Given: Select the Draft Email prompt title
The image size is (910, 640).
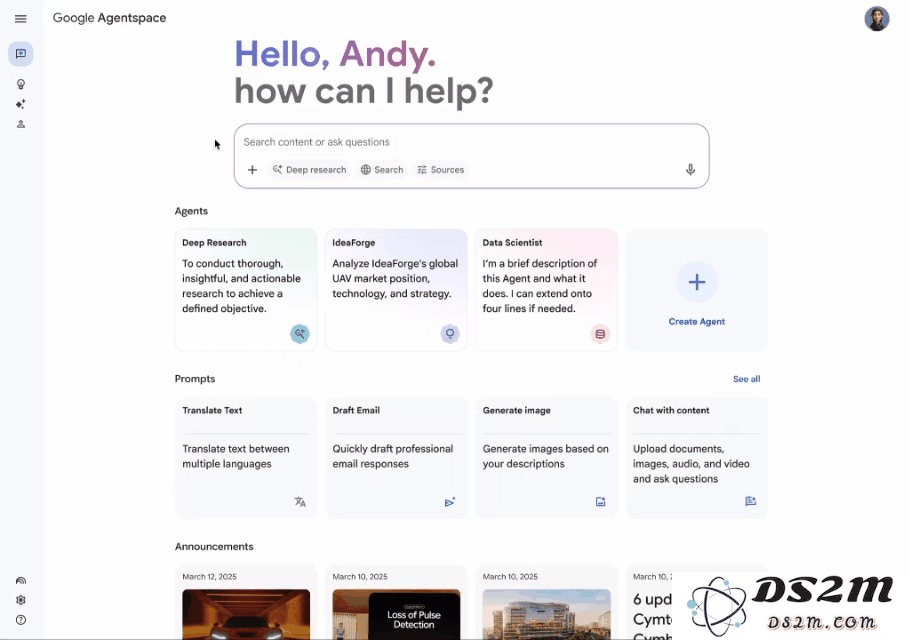Looking at the screenshot, I should click(356, 410).
